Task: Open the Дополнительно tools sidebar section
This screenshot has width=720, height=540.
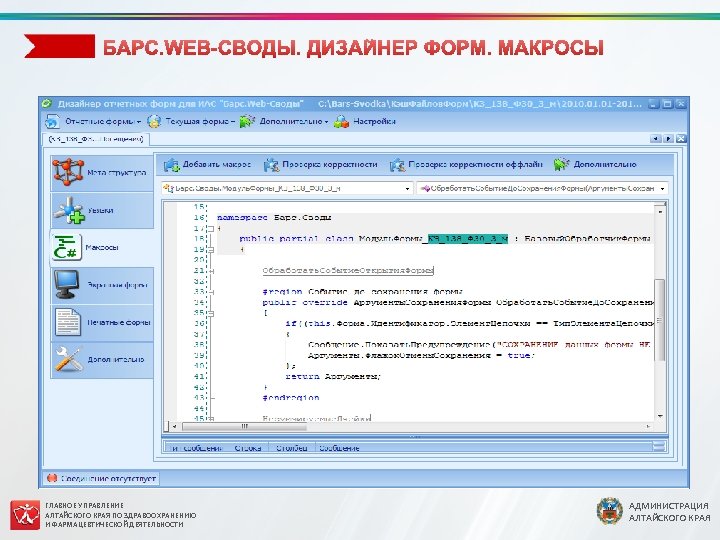Action: coord(102,360)
